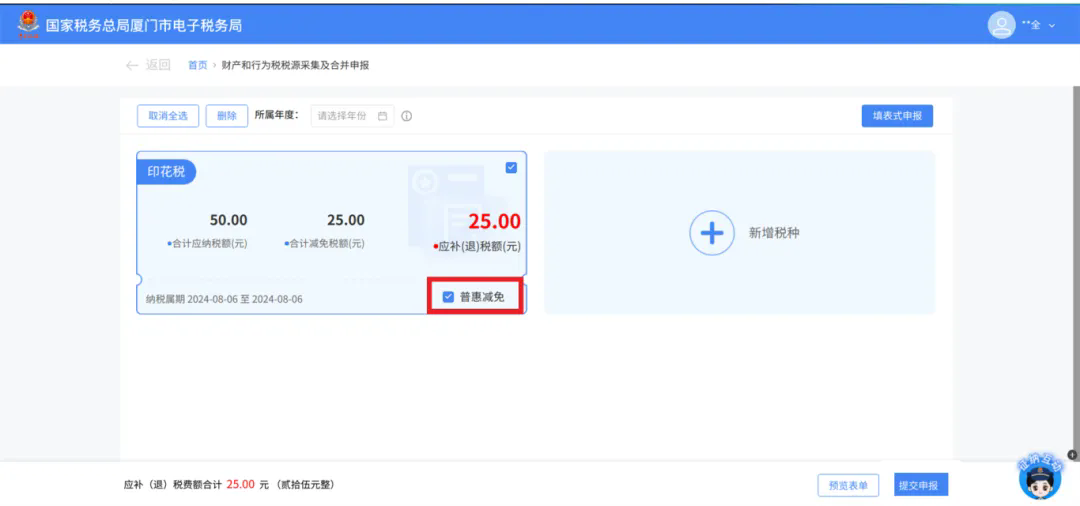Click the info icon beside year picker

406,116
